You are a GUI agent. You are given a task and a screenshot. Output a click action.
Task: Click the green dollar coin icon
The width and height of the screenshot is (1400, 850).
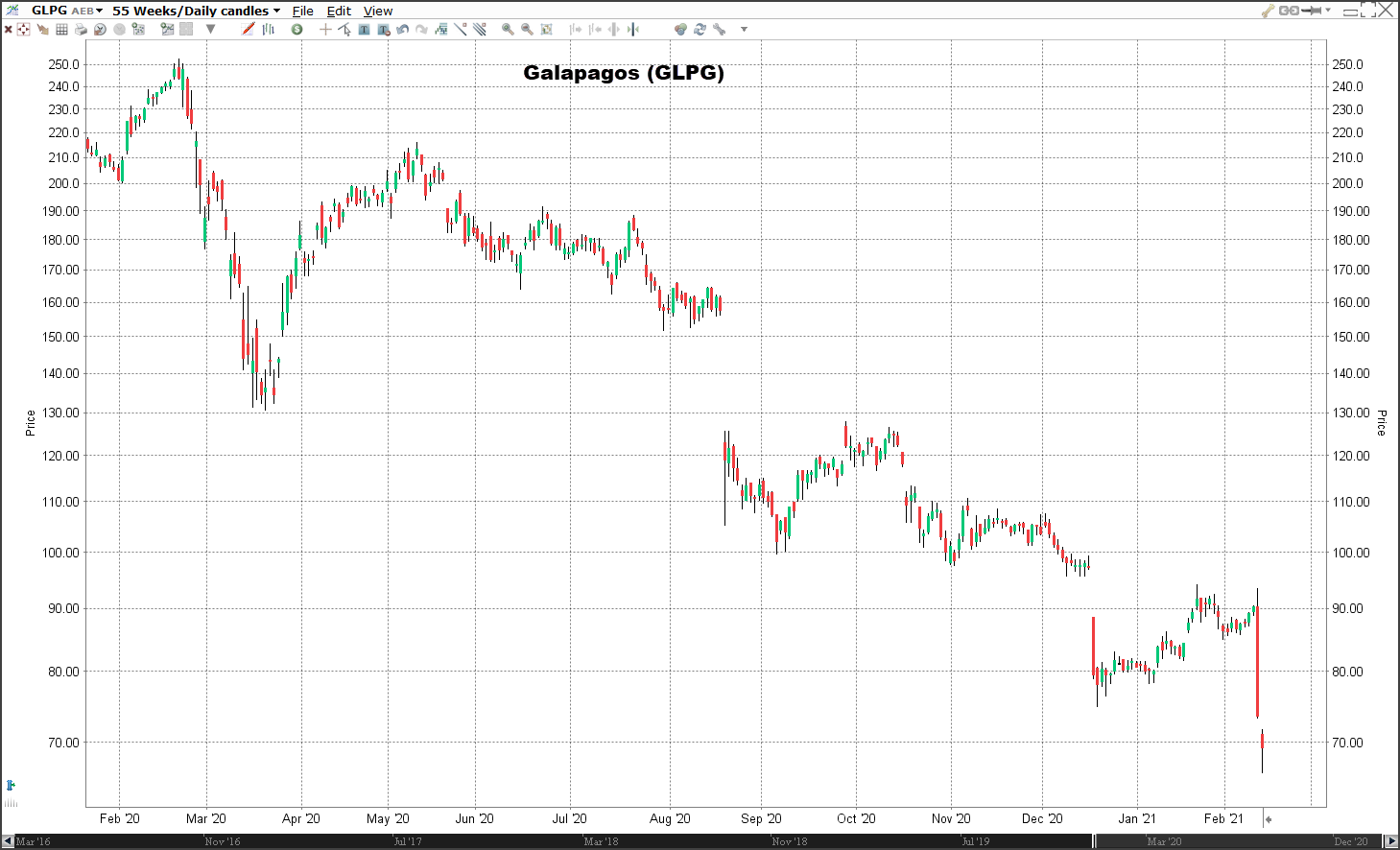(297, 29)
